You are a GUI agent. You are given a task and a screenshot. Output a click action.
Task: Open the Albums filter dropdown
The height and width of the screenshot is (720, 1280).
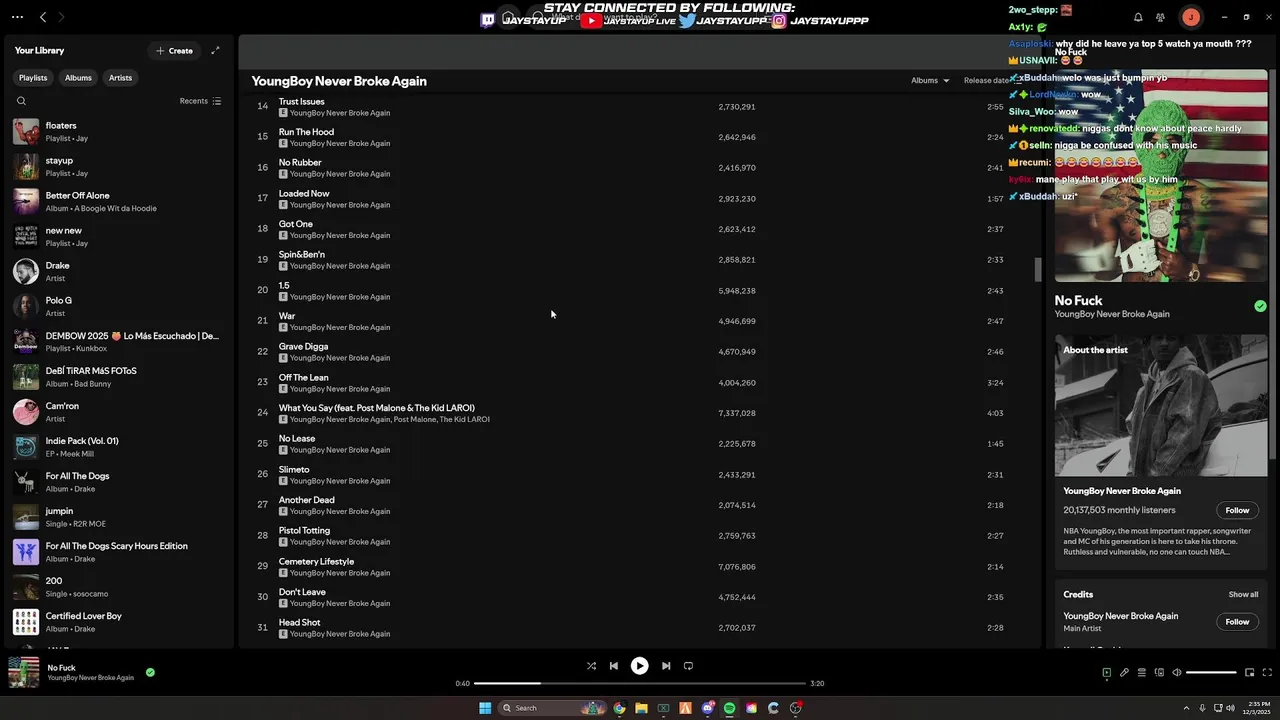tap(930, 80)
